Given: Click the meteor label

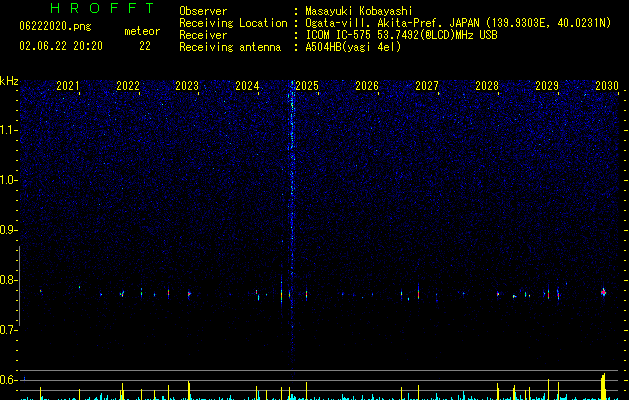Looking at the screenshot, I should 142,31.
